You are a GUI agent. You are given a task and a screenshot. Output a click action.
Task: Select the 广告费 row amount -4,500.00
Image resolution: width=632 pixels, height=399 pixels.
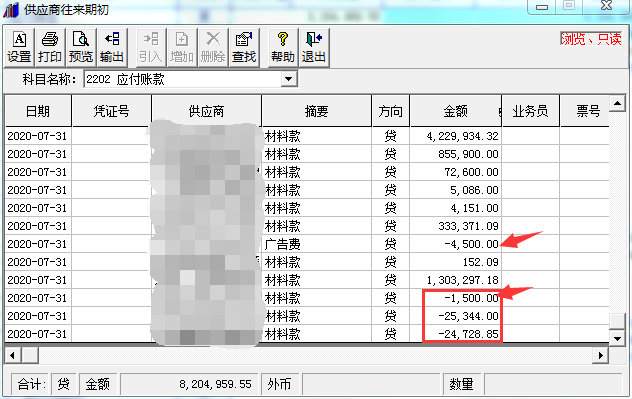[455, 244]
